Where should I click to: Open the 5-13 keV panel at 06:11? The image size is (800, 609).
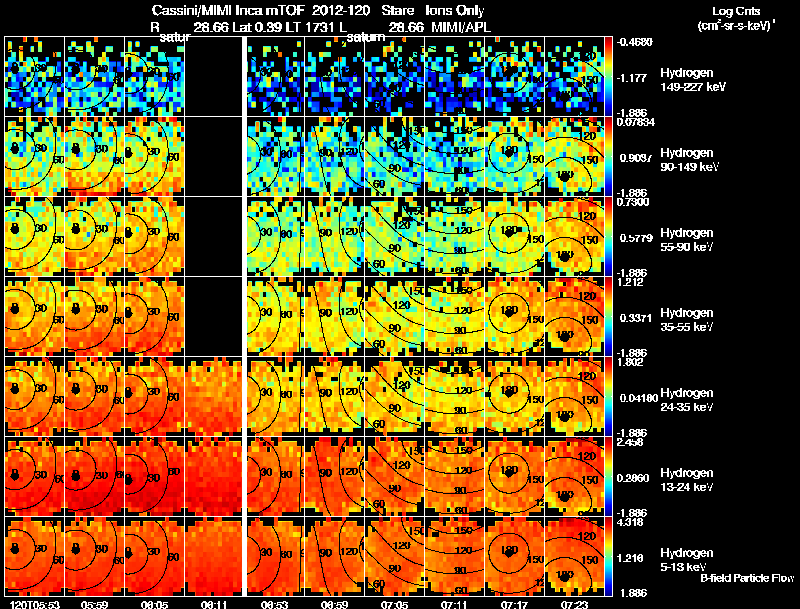[x=214, y=556]
